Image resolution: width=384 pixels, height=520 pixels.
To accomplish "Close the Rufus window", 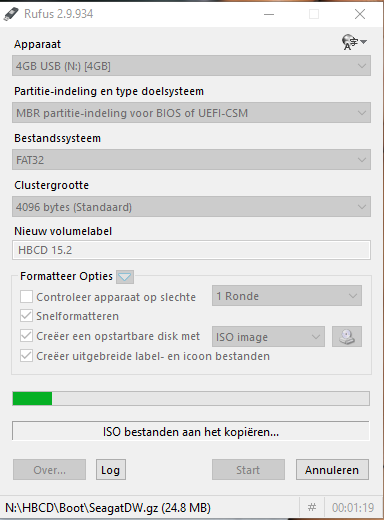I will coord(360,14).
